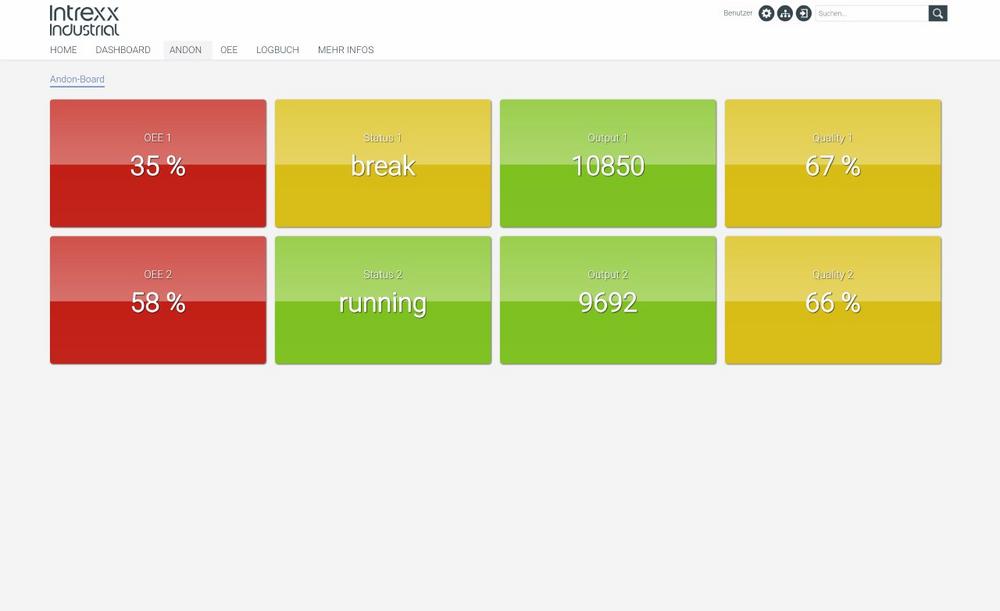Click the login door icon
Screen dimensions: 1000x611
[804, 13]
